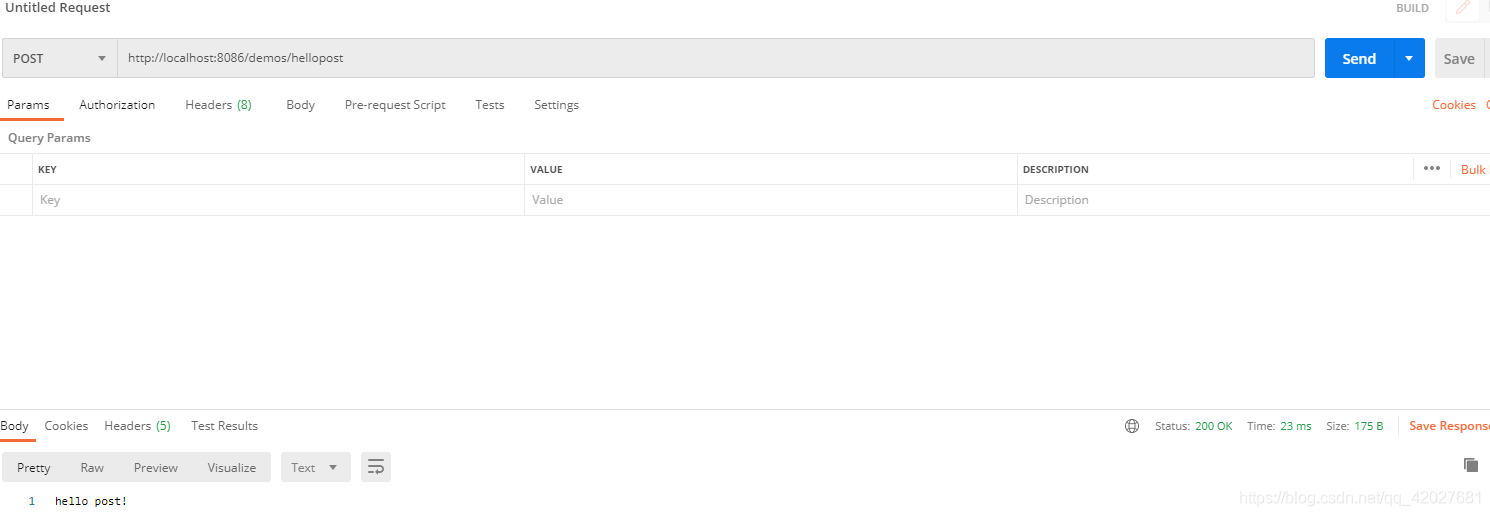Click the Bulk Edit link
This screenshot has width=1490, height=516.
point(1474,169)
